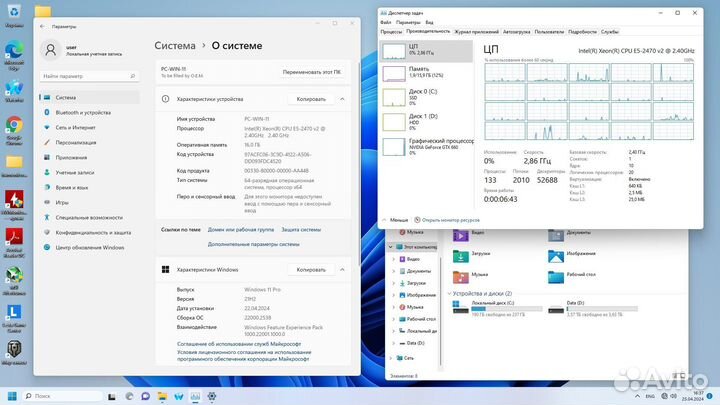The image size is (720, 405).
Task: Open the Вид menu in Task Manager
Action: pyautogui.click(x=429, y=22)
